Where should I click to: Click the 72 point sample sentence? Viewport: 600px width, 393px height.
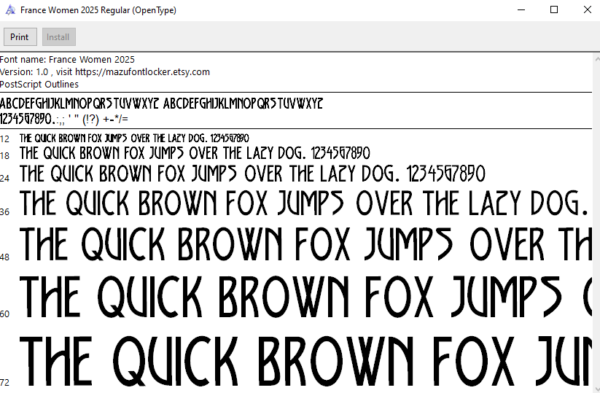[305, 361]
